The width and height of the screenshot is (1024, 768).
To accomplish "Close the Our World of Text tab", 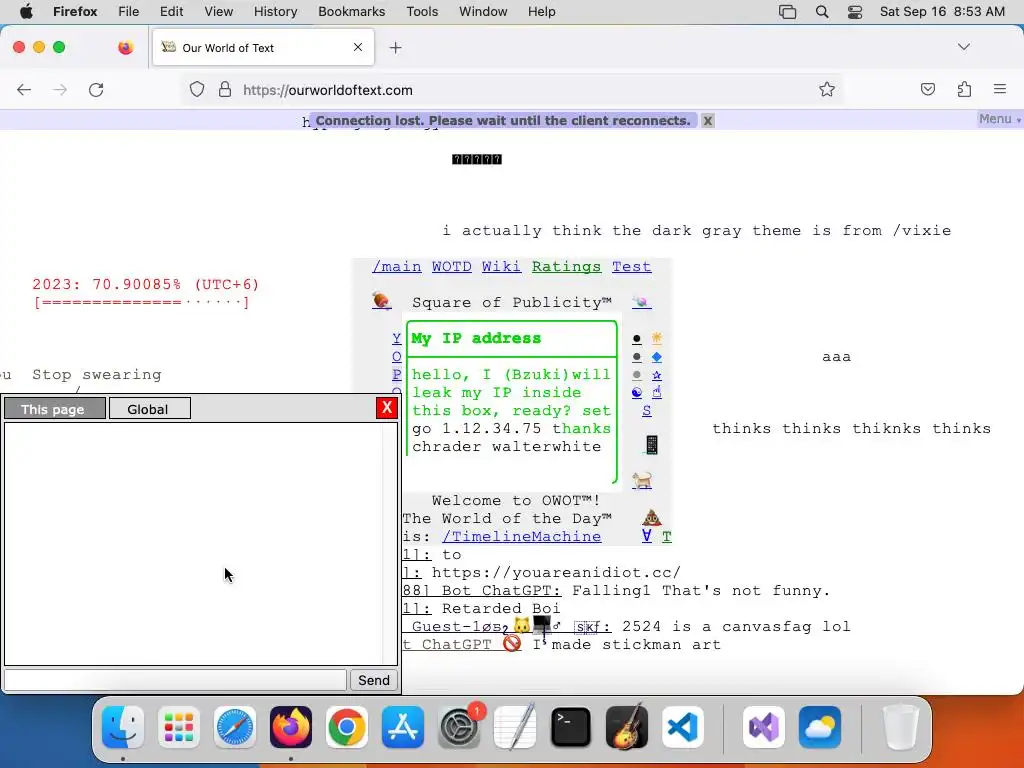I will [358, 47].
